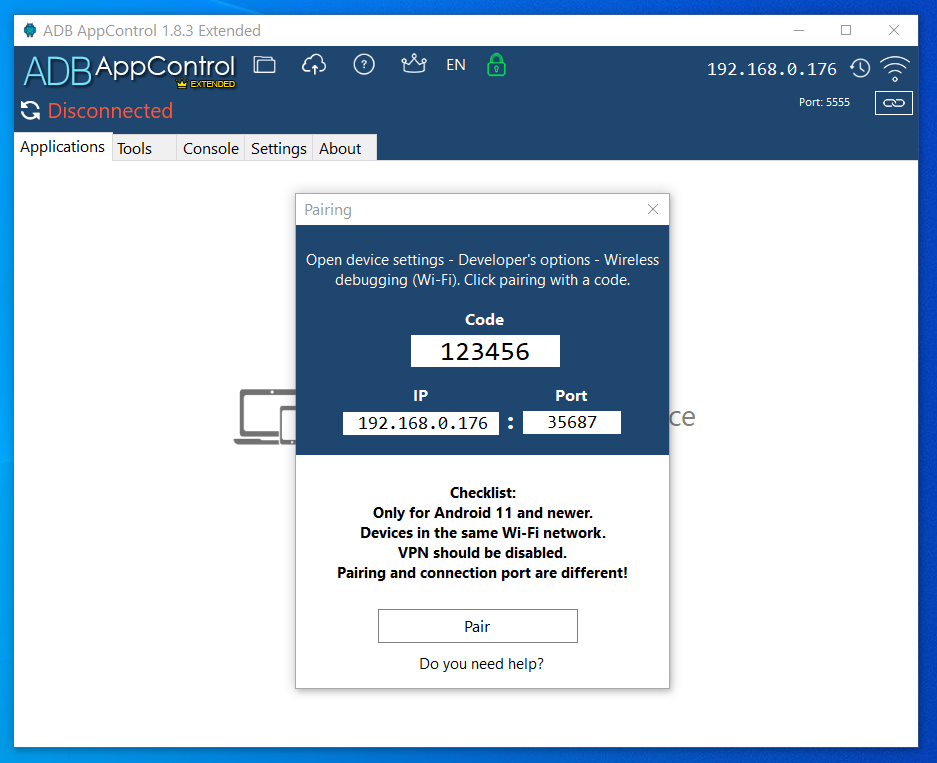Screen dimensions: 937x763
Task: Open the Do you need help link
Action: 482,664
